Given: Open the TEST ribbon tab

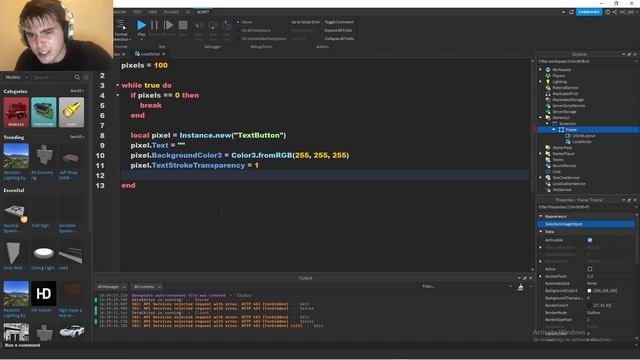Looking at the screenshot, I should pyautogui.click(x=138, y=12).
